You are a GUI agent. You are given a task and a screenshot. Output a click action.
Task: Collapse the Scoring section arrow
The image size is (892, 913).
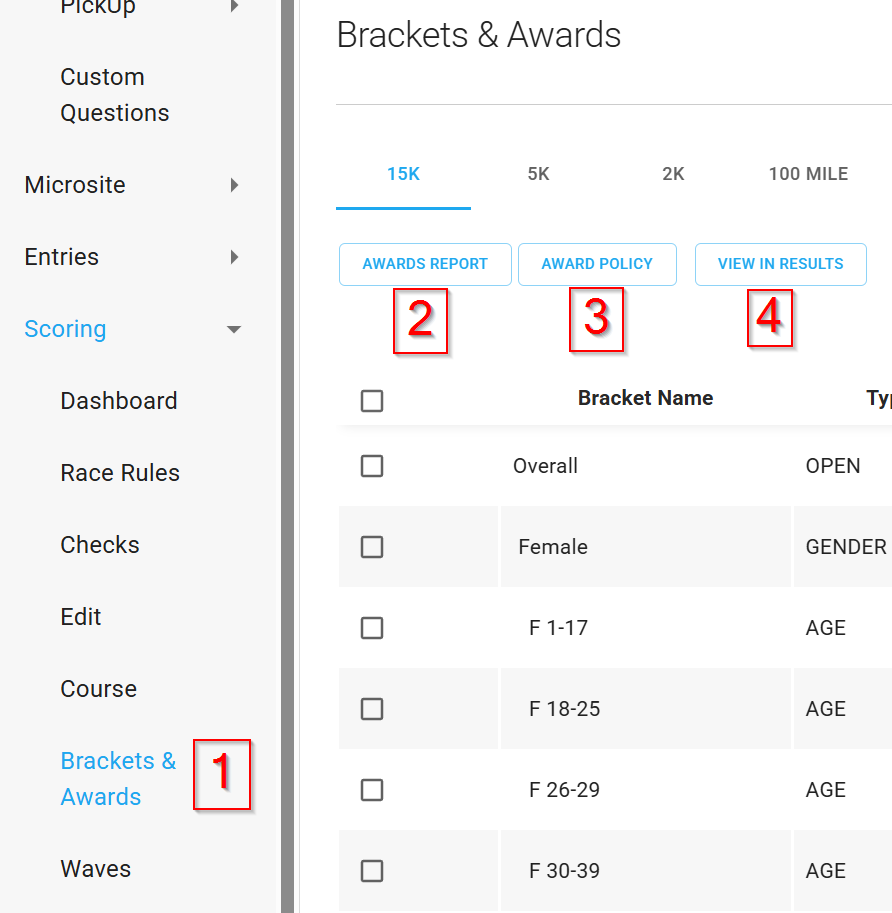pyautogui.click(x=234, y=329)
